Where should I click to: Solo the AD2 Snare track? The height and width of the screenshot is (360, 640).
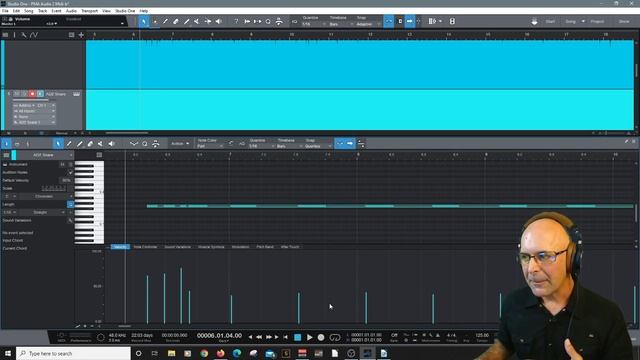(x=24, y=94)
